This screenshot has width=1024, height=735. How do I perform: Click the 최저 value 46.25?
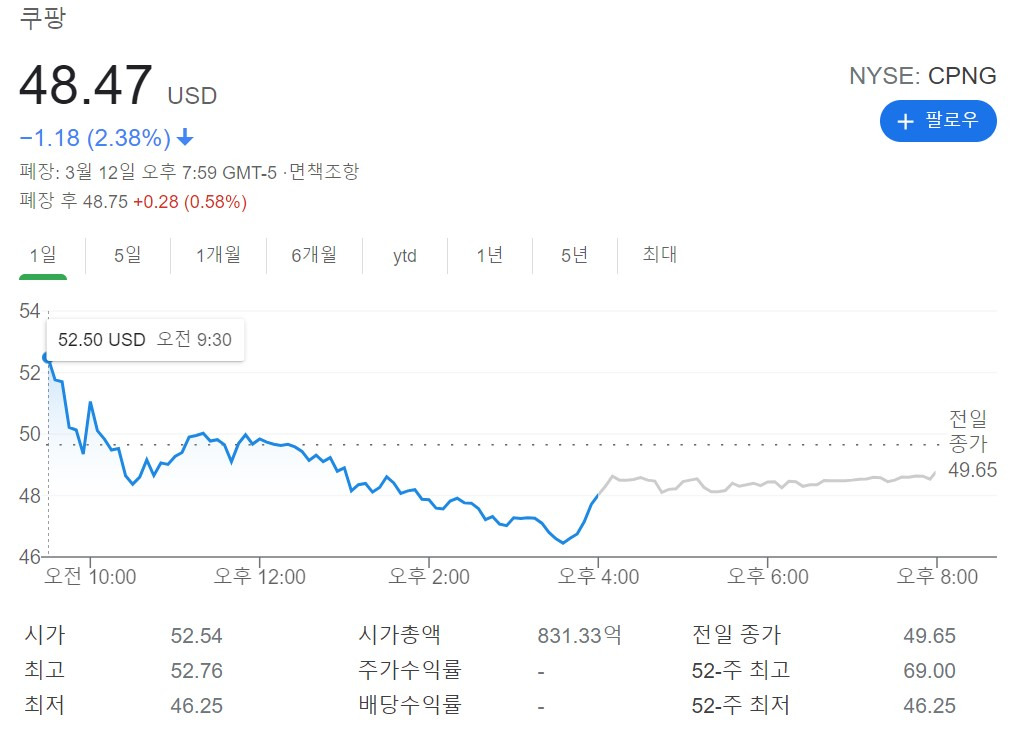tap(197, 706)
